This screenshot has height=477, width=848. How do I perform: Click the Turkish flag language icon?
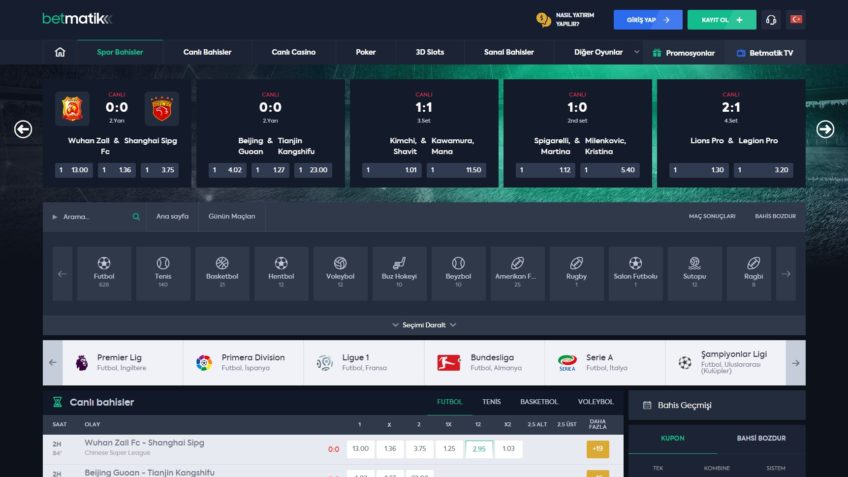[797, 20]
